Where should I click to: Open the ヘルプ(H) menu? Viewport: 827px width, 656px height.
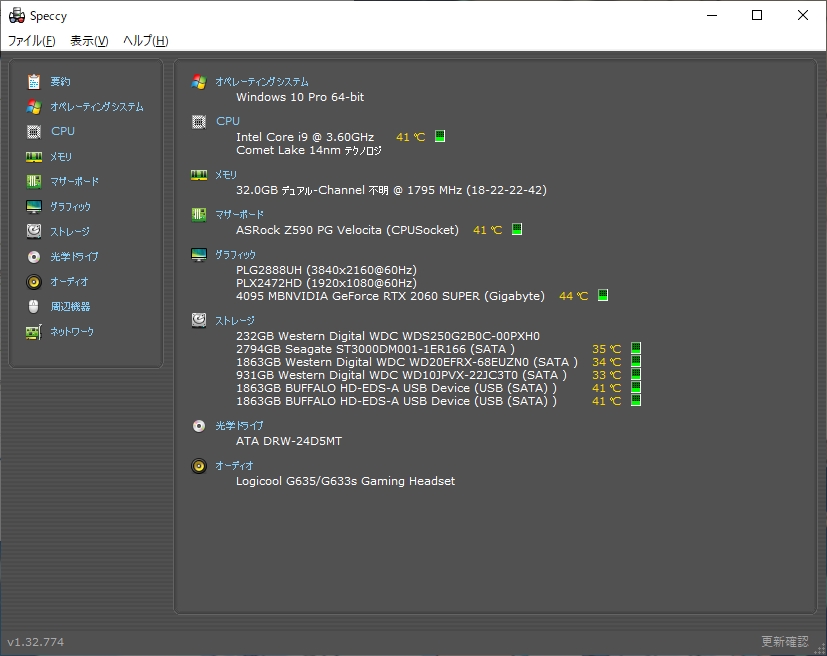coord(145,41)
